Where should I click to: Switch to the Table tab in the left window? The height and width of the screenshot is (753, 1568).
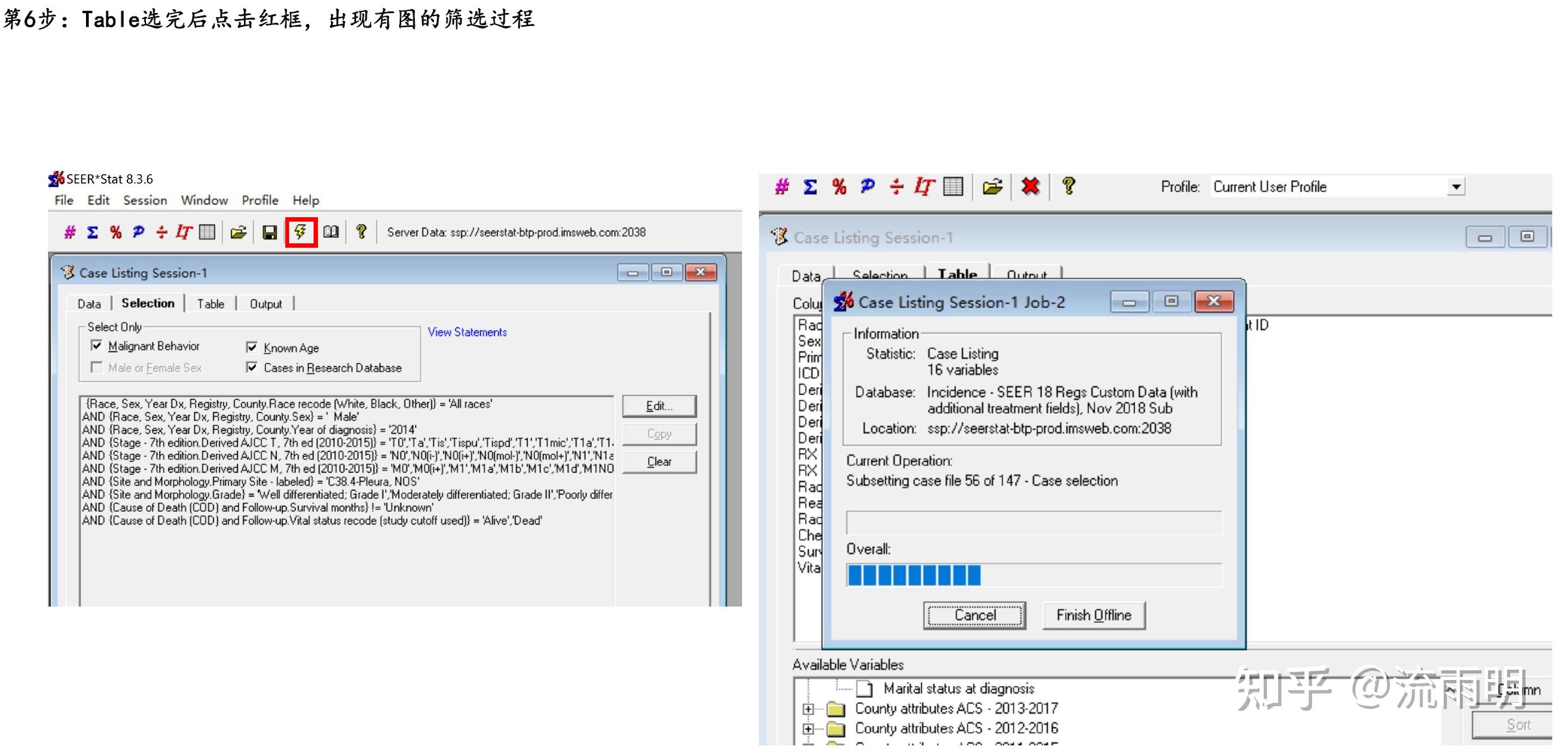point(211,304)
